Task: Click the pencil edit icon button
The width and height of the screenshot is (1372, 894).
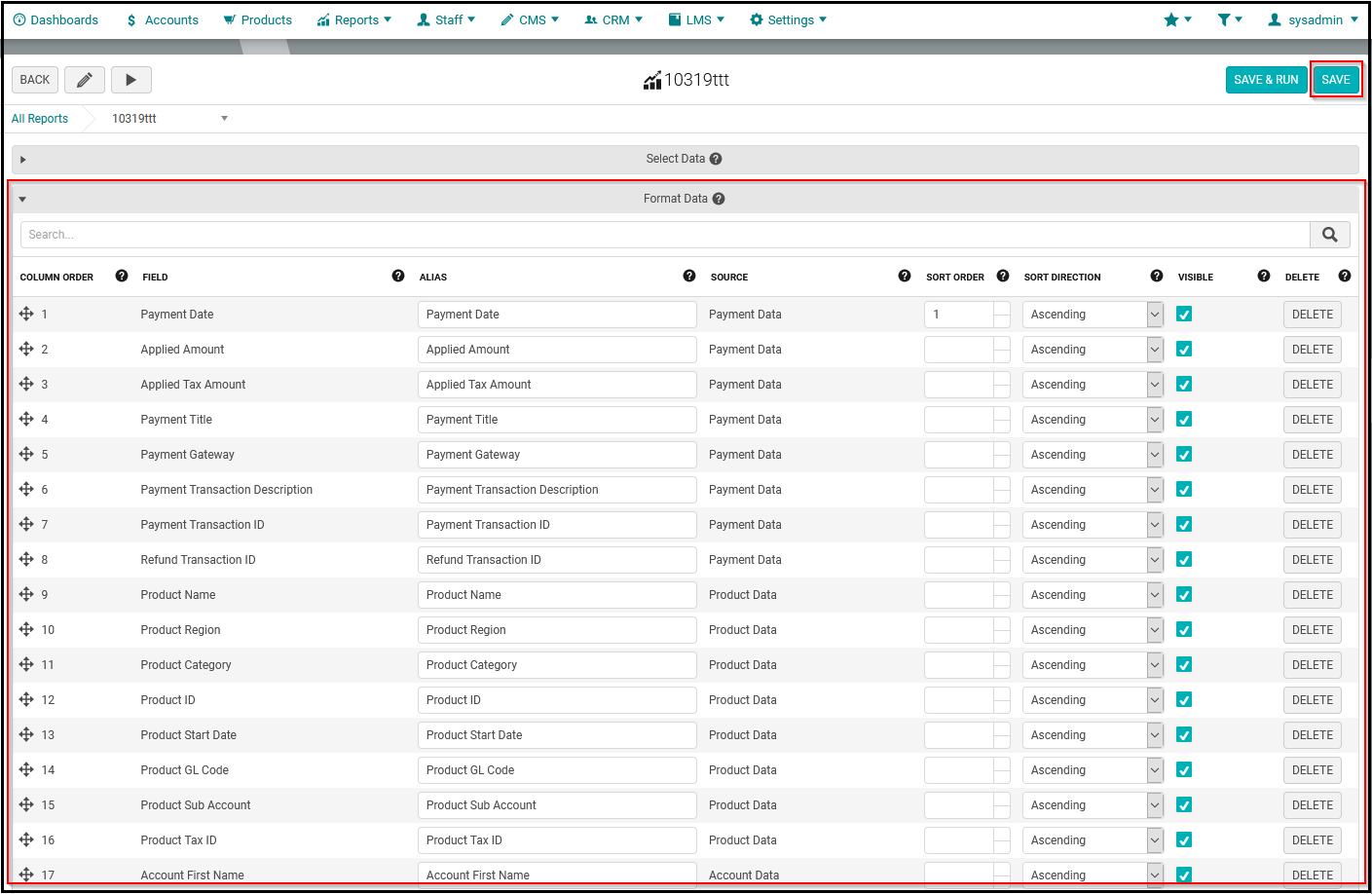Action: (x=85, y=80)
